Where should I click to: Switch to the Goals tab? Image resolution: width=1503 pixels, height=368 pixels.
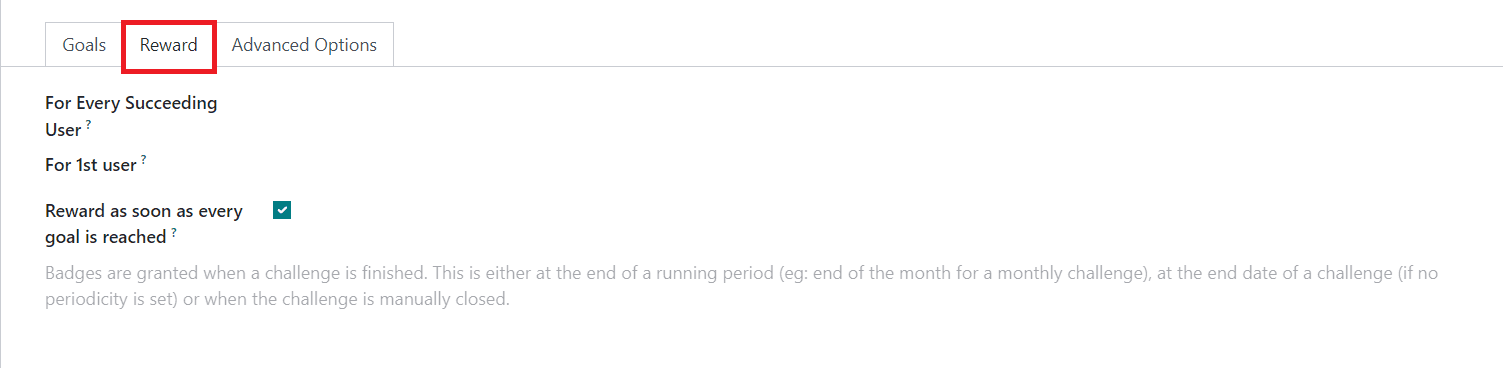point(84,45)
